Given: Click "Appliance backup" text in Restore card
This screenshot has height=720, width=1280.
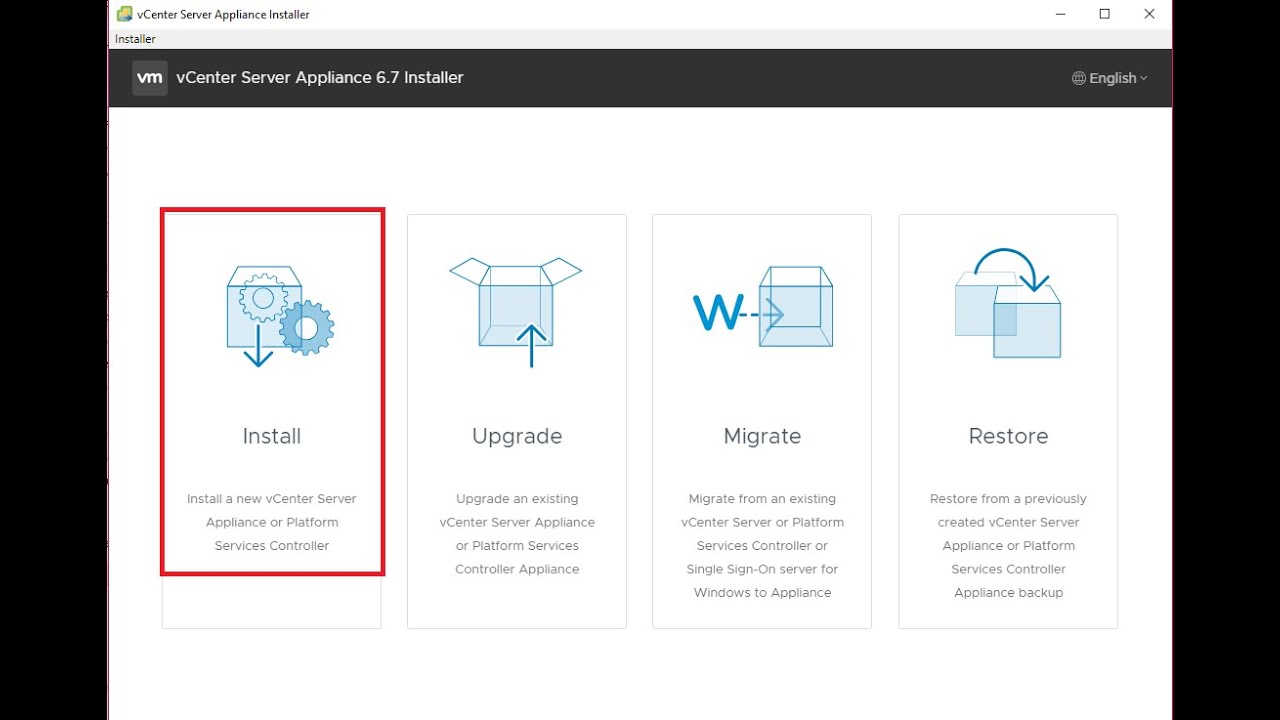Looking at the screenshot, I should [x=1008, y=593].
